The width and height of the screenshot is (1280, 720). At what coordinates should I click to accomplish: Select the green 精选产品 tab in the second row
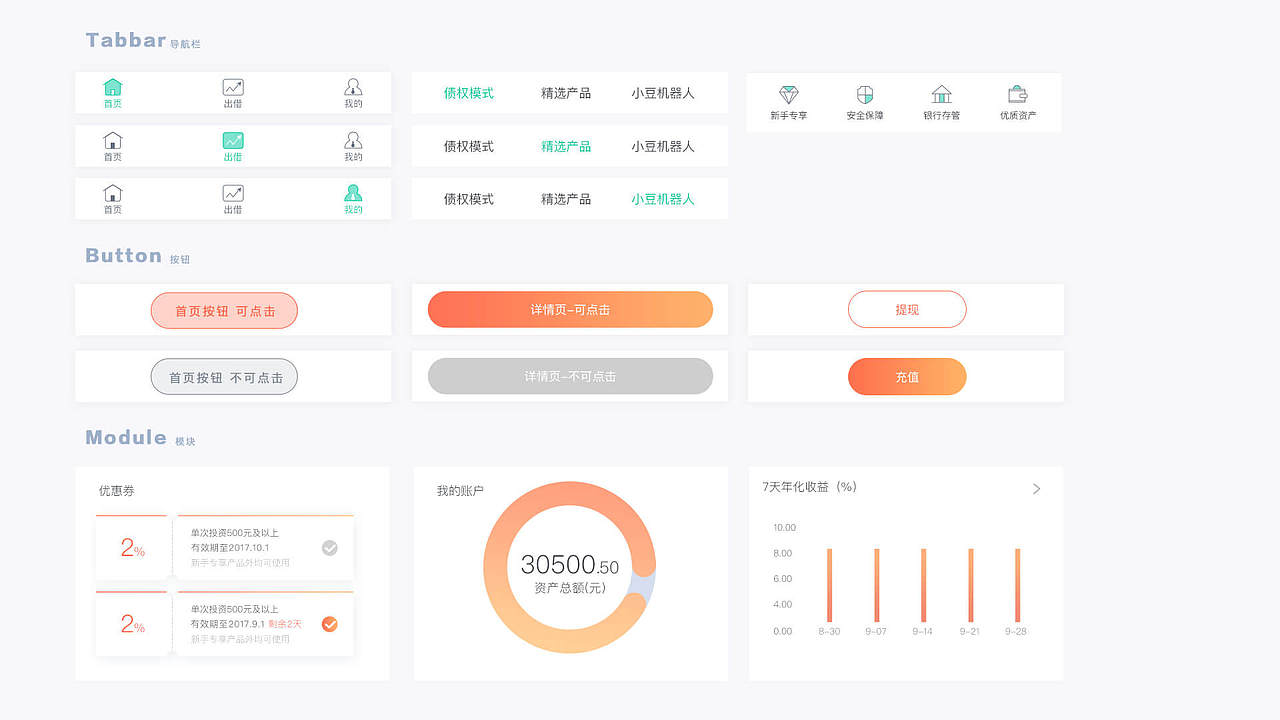(x=566, y=146)
